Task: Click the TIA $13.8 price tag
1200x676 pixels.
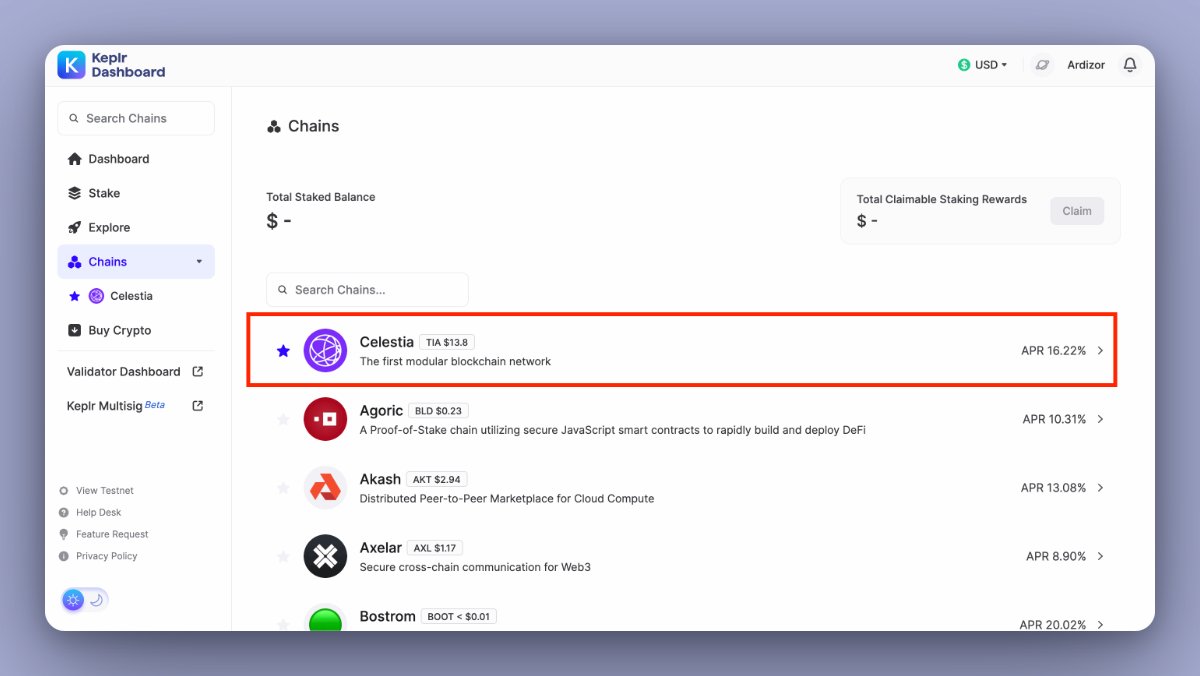Action: click(x=447, y=342)
